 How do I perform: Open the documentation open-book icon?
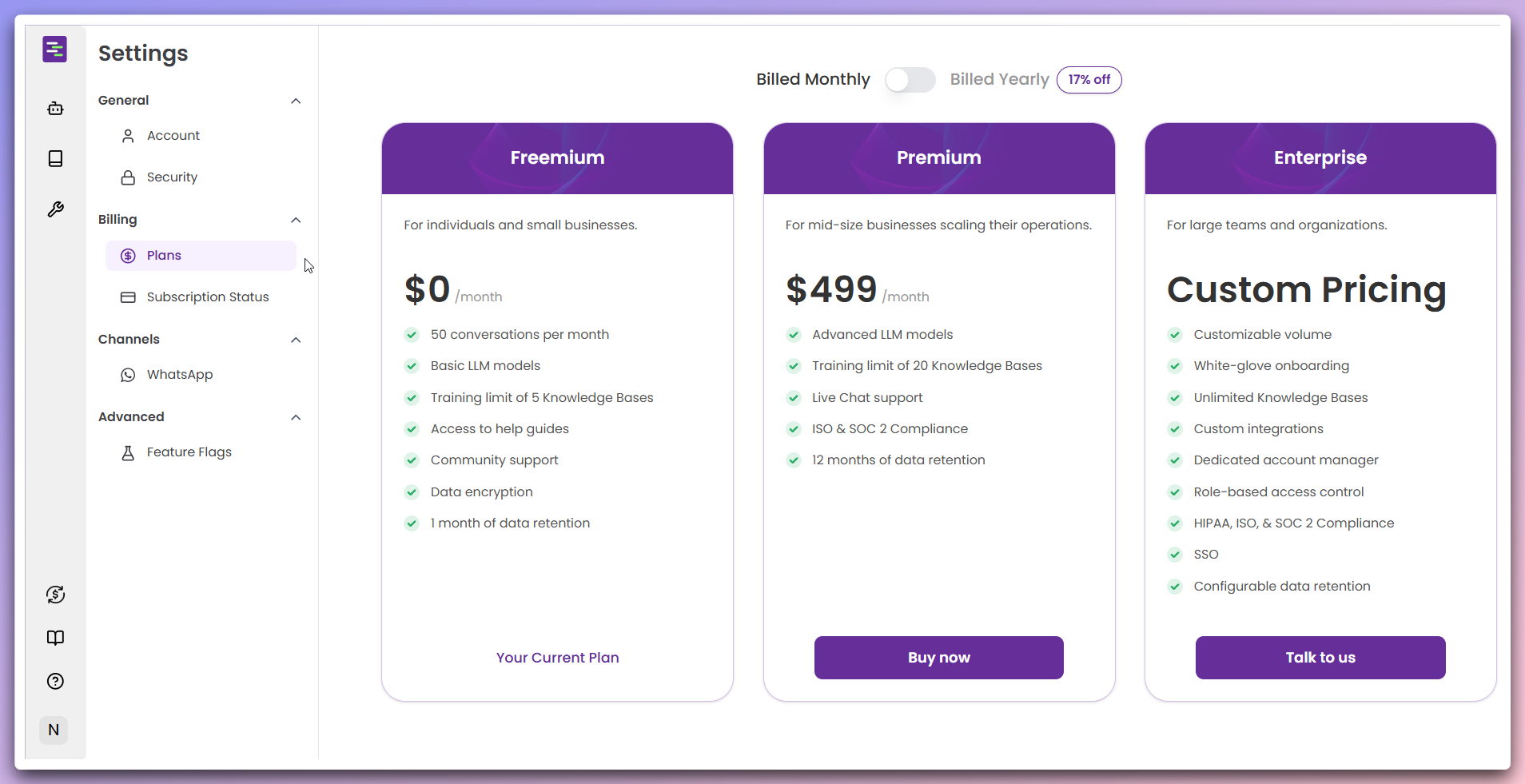click(x=55, y=638)
